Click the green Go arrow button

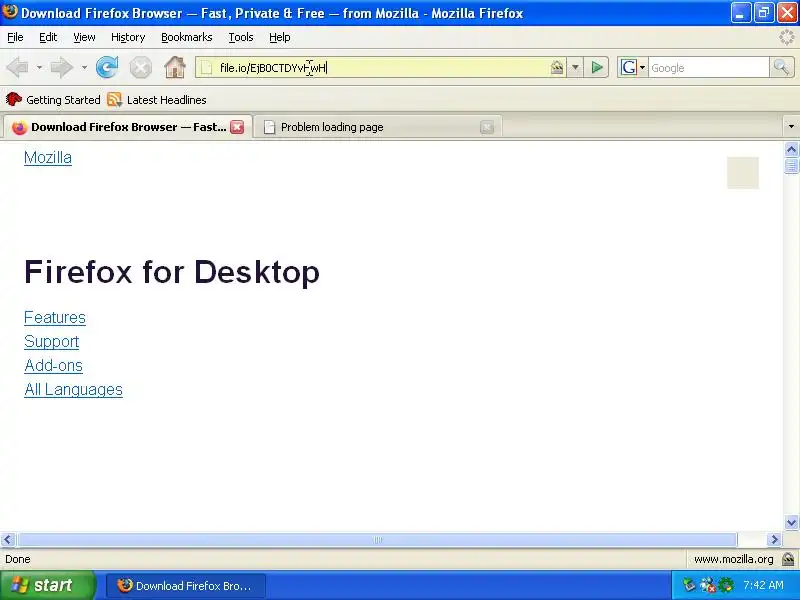coord(596,67)
